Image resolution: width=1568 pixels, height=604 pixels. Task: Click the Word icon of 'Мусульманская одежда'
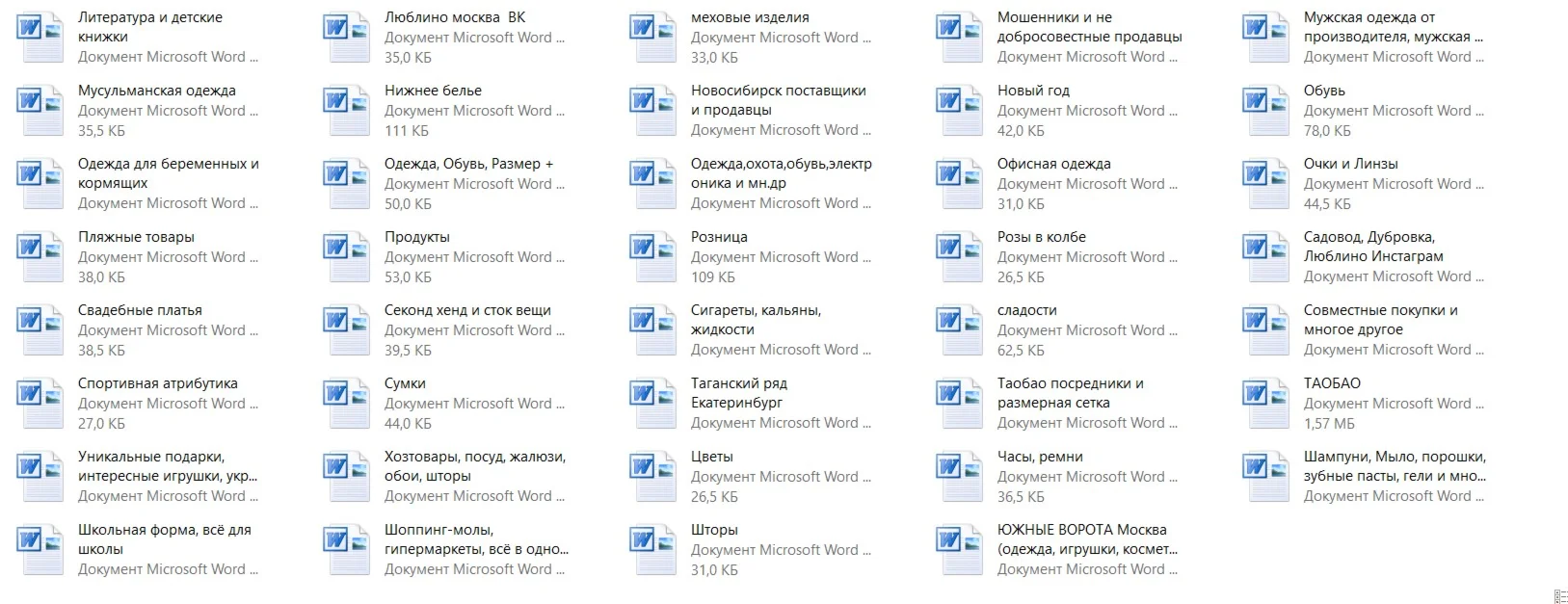(40, 111)
